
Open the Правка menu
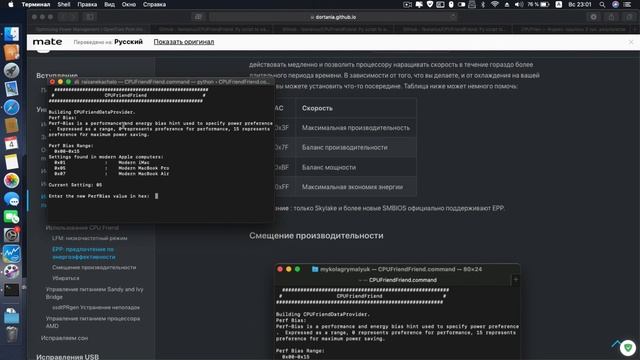pos(87,4)
